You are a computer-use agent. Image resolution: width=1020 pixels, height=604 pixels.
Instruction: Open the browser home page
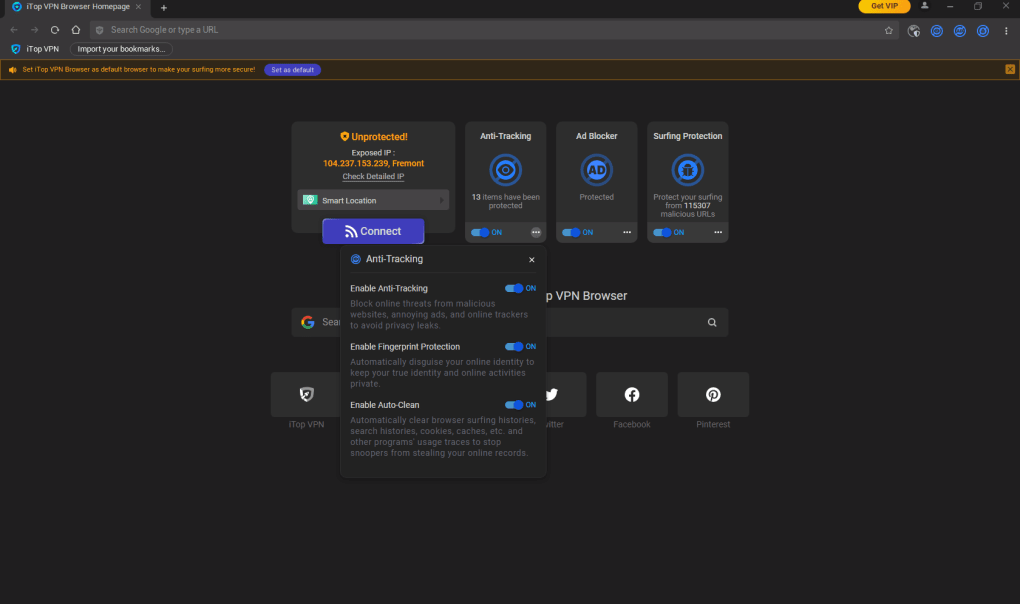[x=75, y=30]
